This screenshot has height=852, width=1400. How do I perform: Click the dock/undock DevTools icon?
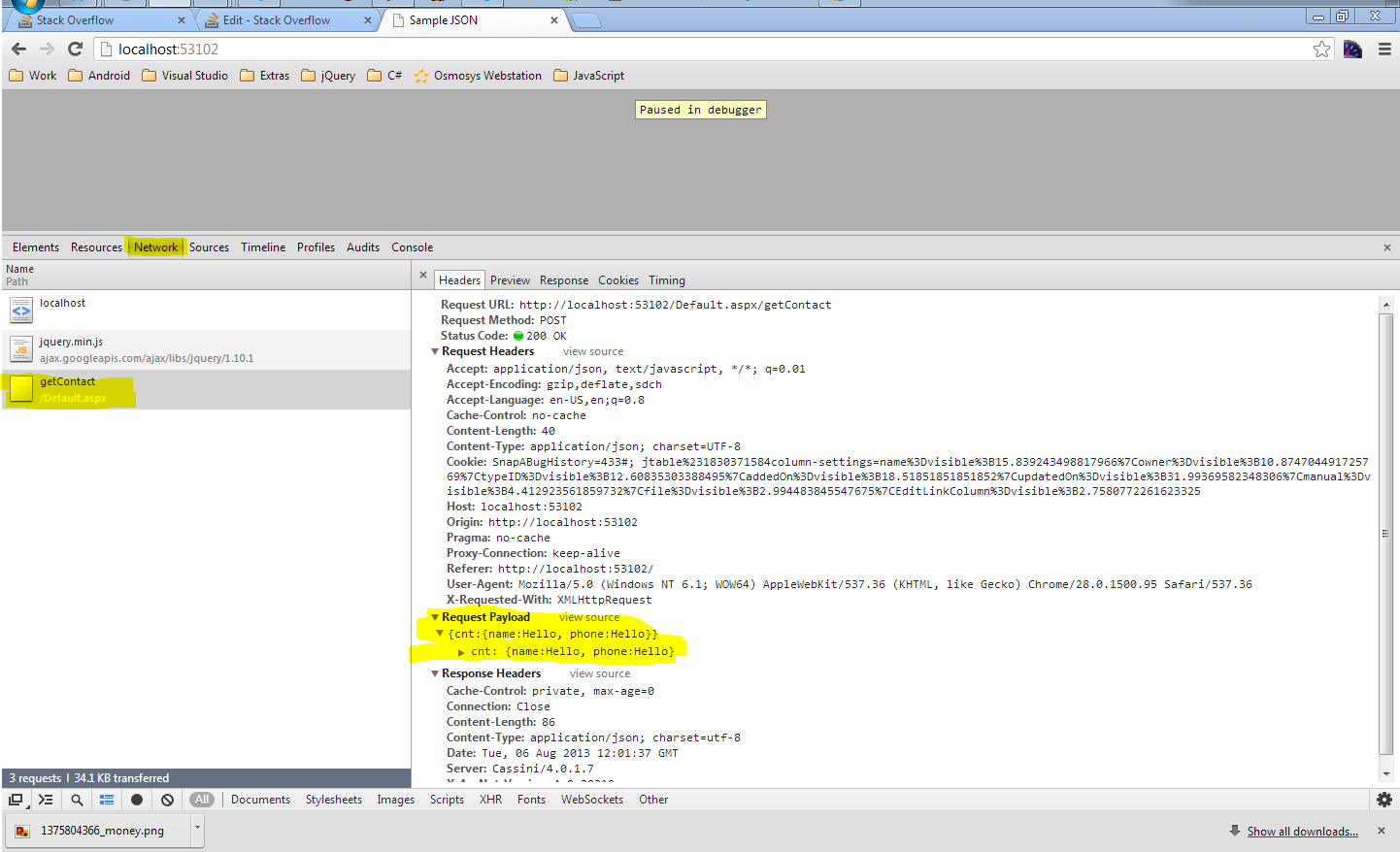pos(16,800)
